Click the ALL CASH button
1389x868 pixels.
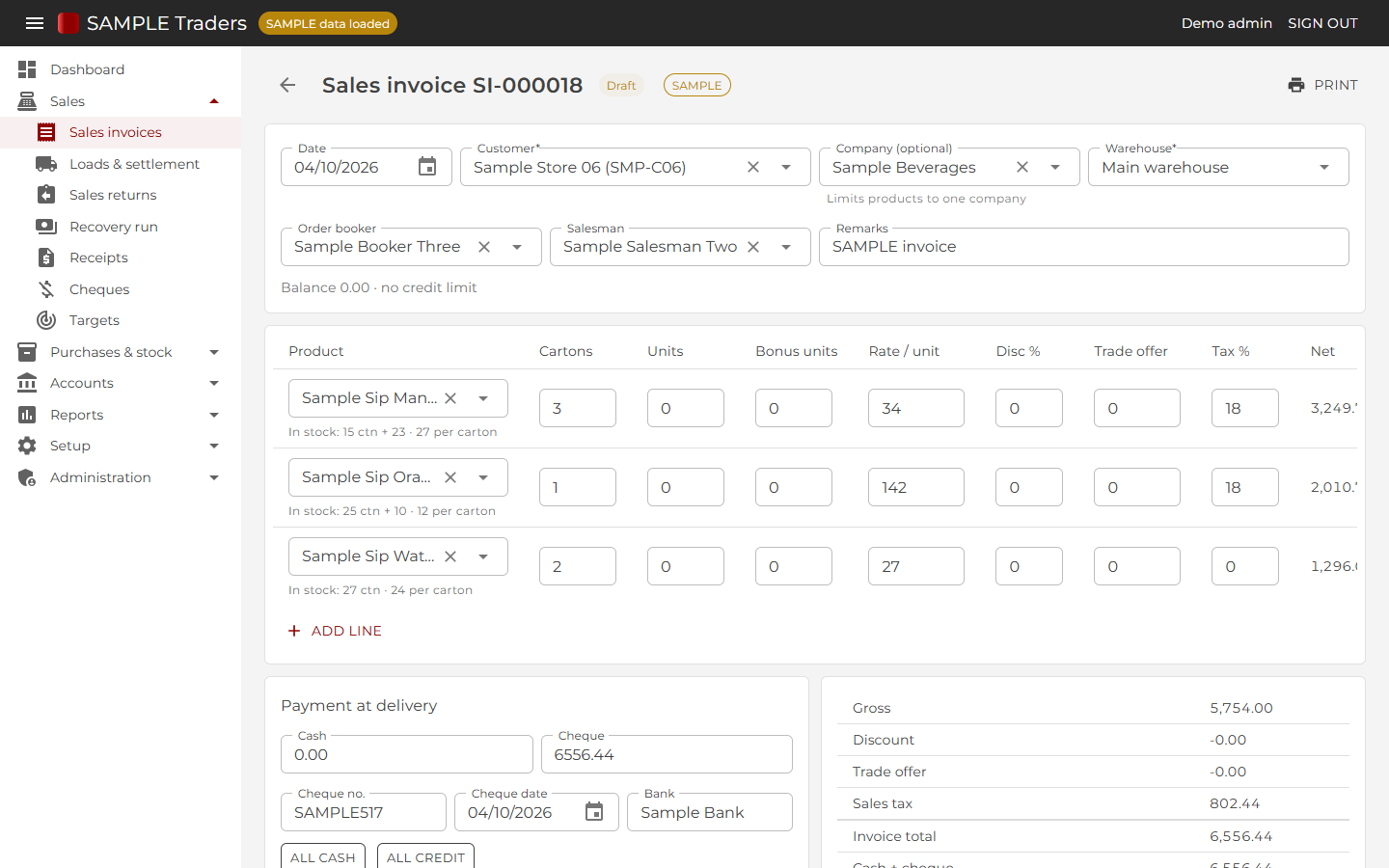coord(323,856)
